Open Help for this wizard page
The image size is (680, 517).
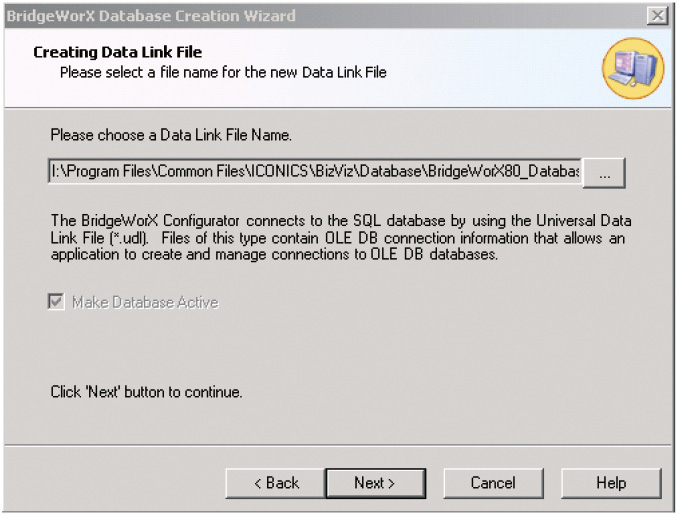pyautogui.click(x=611, y=483)
